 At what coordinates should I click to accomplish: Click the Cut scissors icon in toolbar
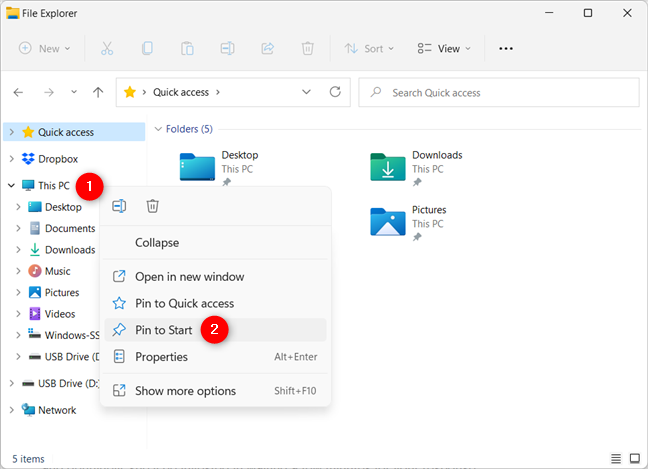[107, 48]
